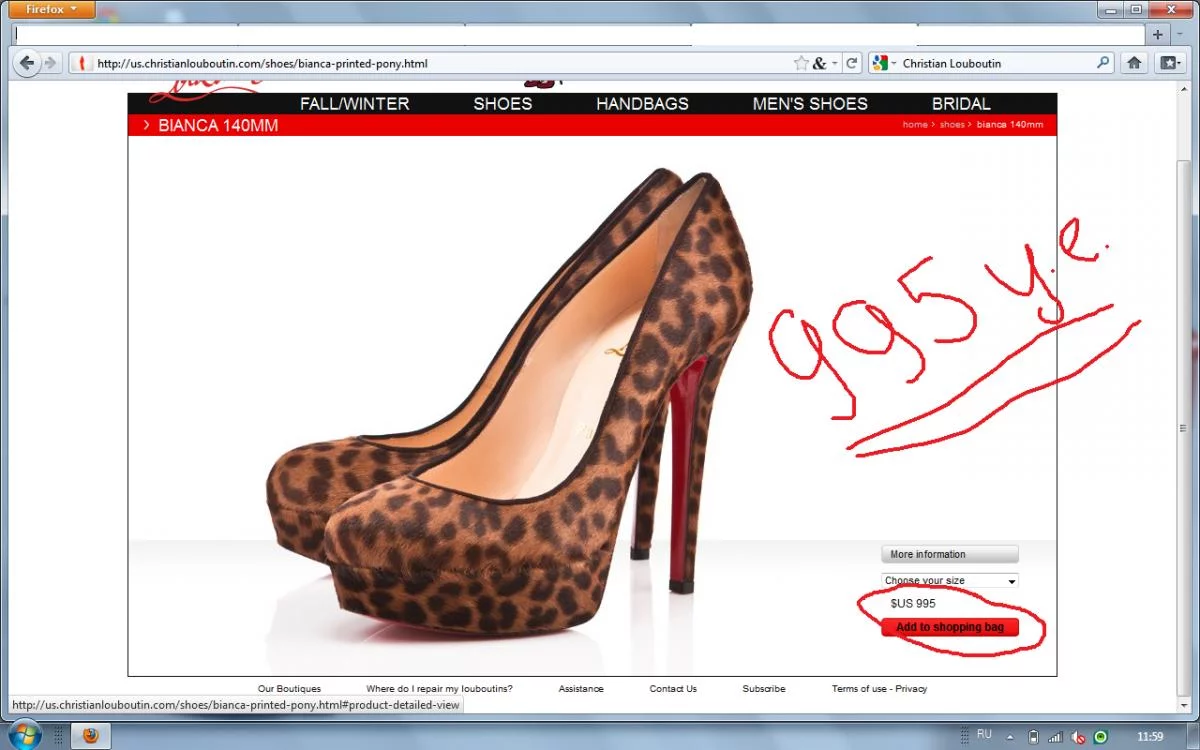Open Terms of use - Privacy link

pos(879,688)
